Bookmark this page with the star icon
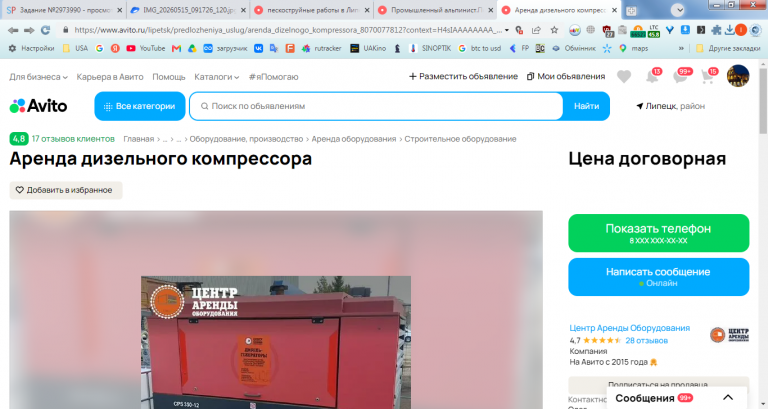 pos(554,30)
